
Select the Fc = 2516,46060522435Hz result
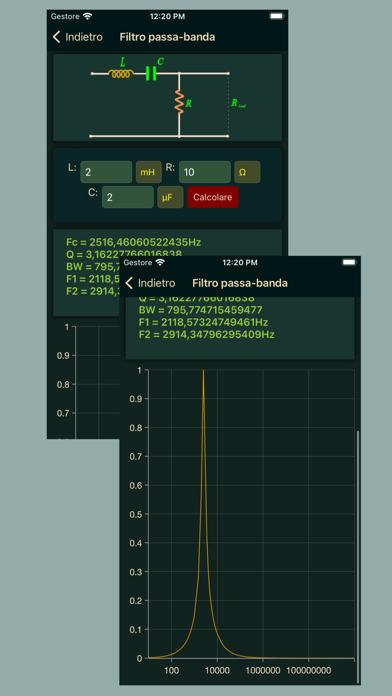click(x=134, y=242)
